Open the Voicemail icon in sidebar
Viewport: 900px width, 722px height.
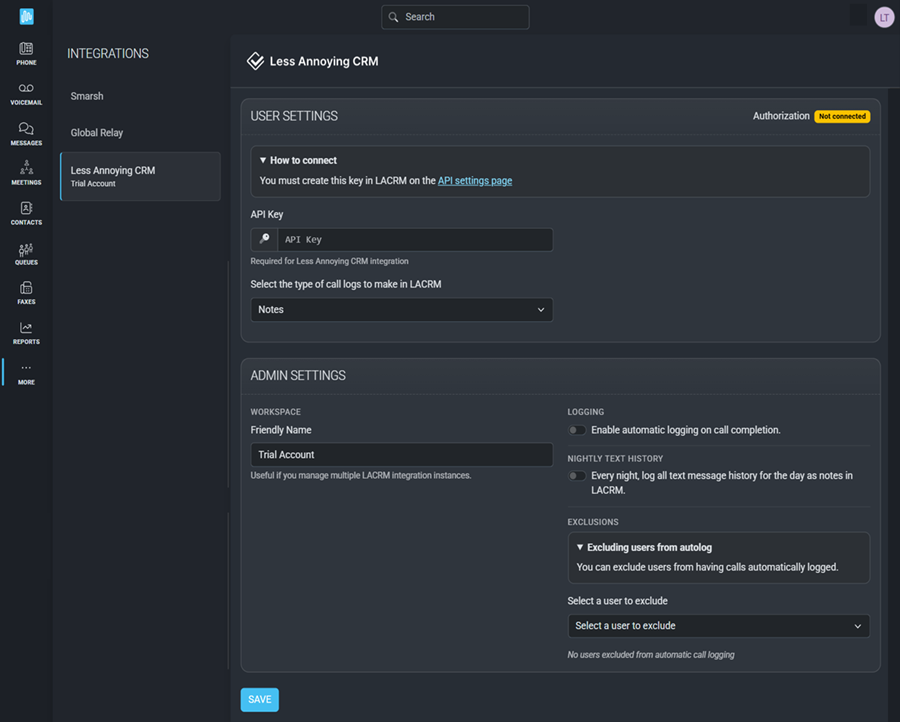26,93
